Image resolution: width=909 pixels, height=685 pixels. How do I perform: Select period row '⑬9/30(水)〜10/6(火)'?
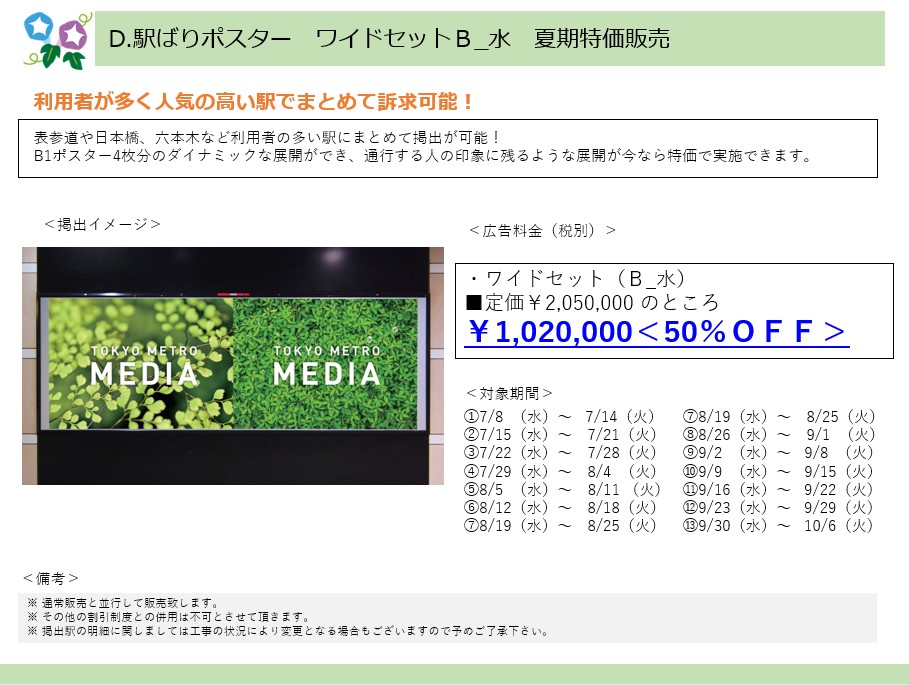(x=777, y=526)
